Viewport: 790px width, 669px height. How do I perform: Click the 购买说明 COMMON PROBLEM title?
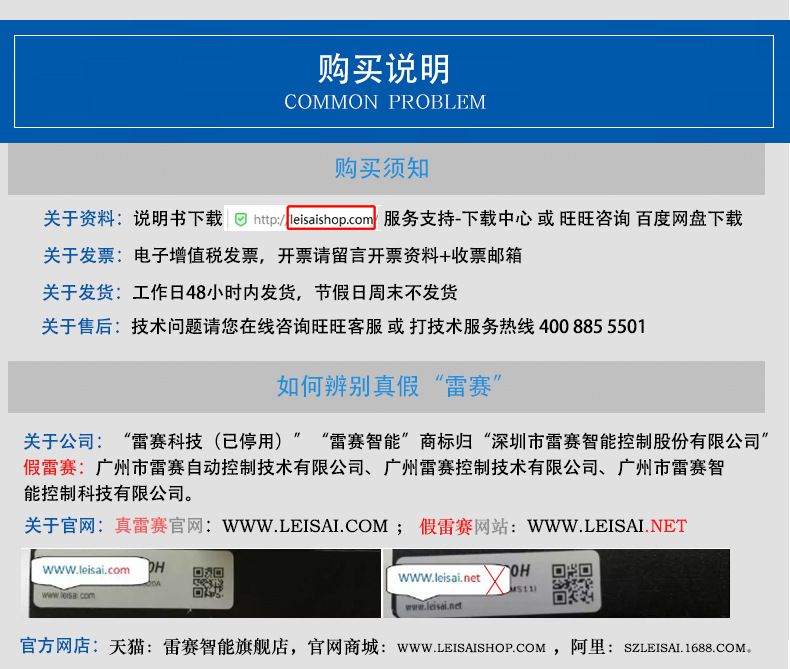click(384, 82)
